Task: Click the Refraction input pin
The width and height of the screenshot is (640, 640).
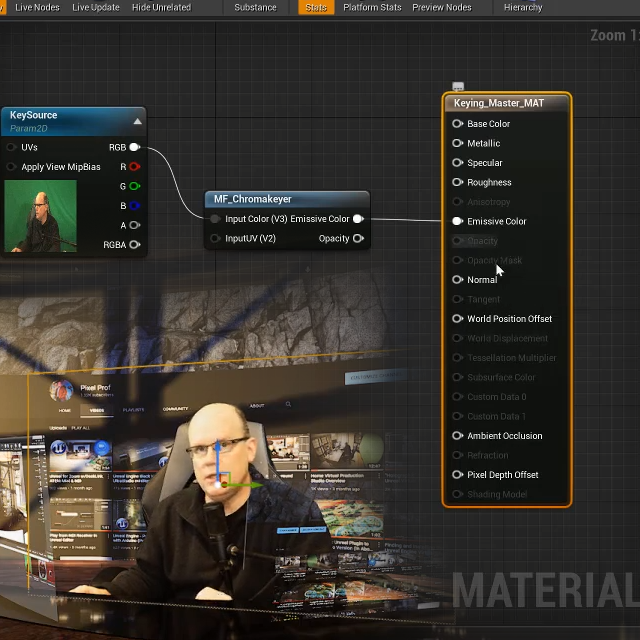Action: (x=458, y=455)
